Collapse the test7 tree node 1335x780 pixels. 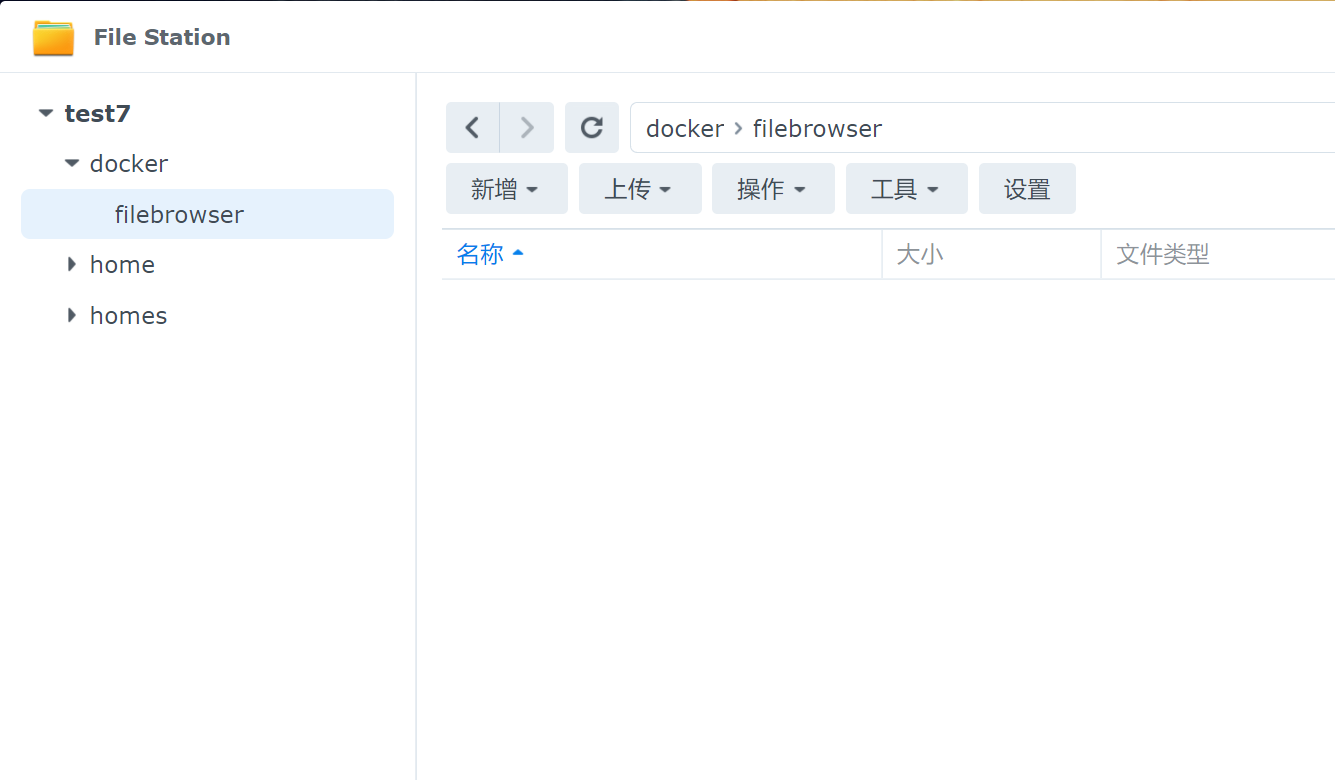(45, 114)
